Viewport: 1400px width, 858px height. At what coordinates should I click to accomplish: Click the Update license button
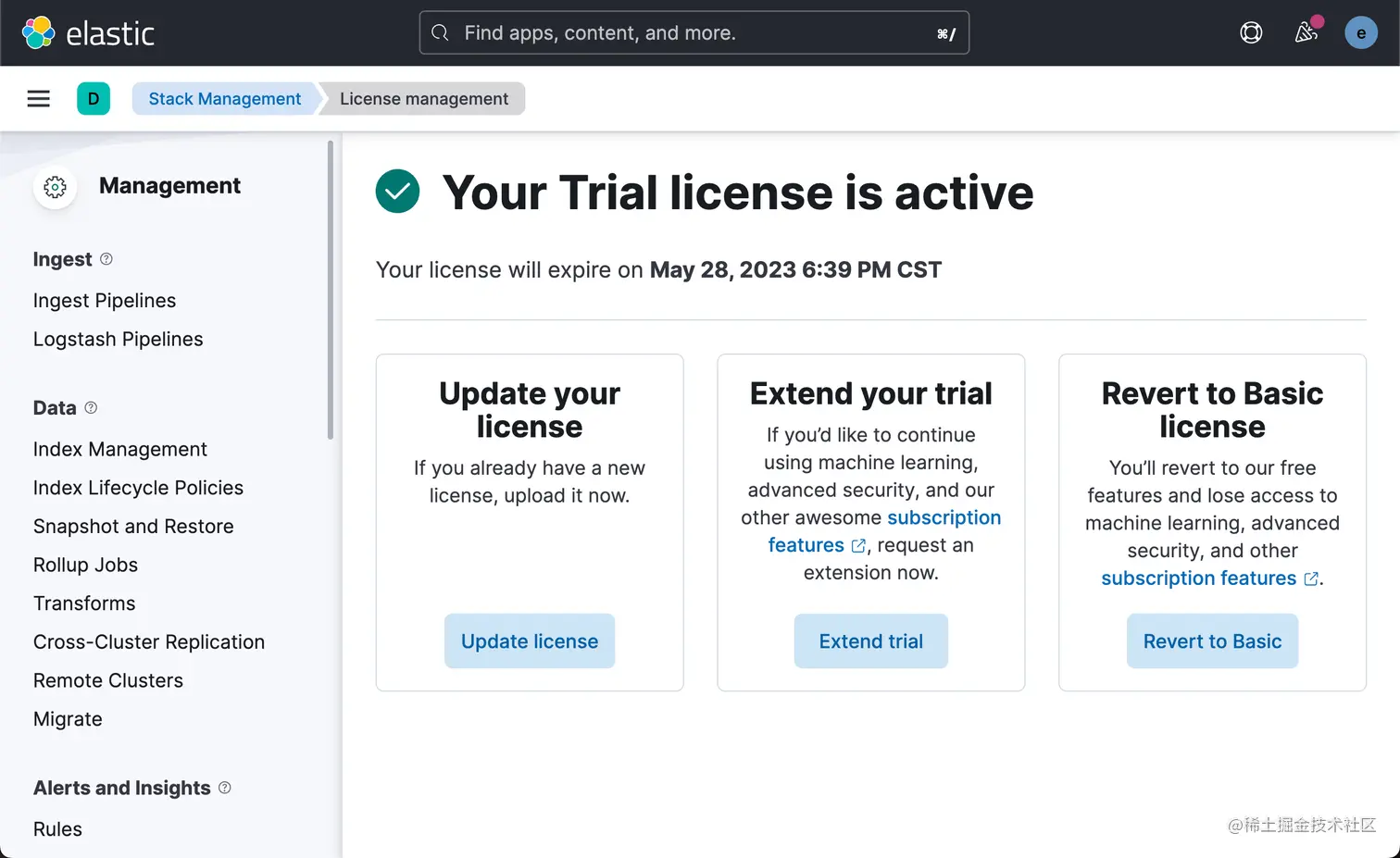[x=530, y=641]
